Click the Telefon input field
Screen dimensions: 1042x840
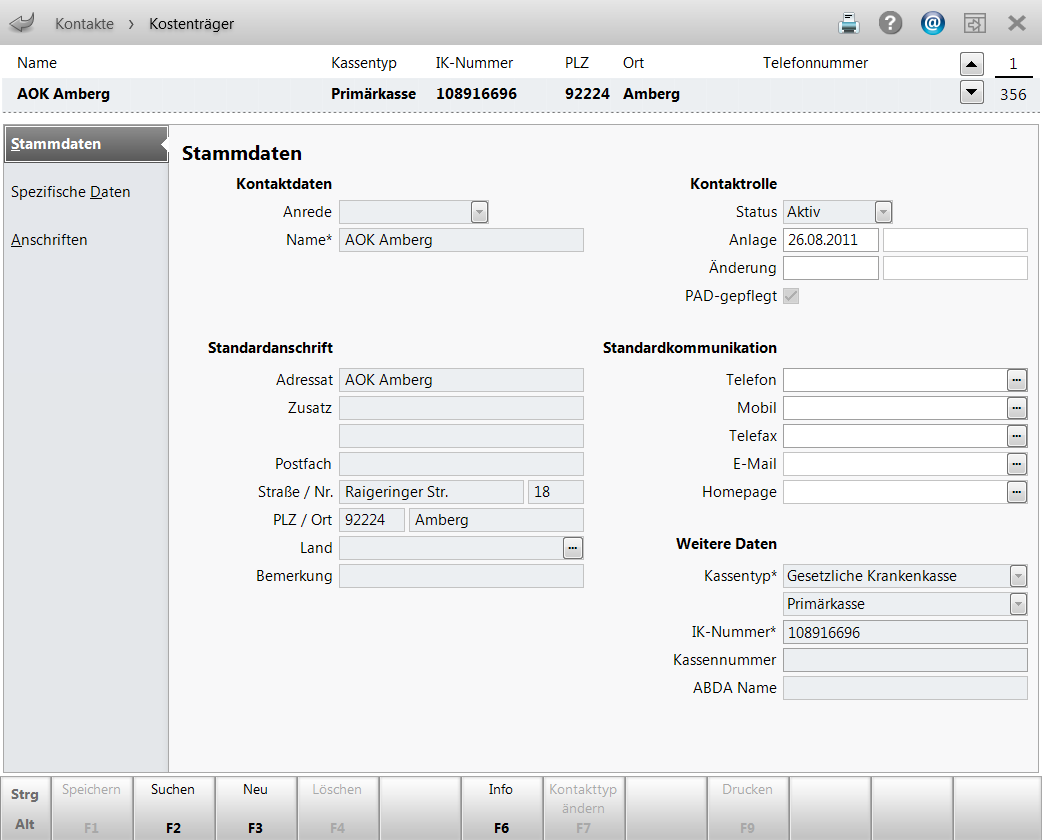[895, 380]
